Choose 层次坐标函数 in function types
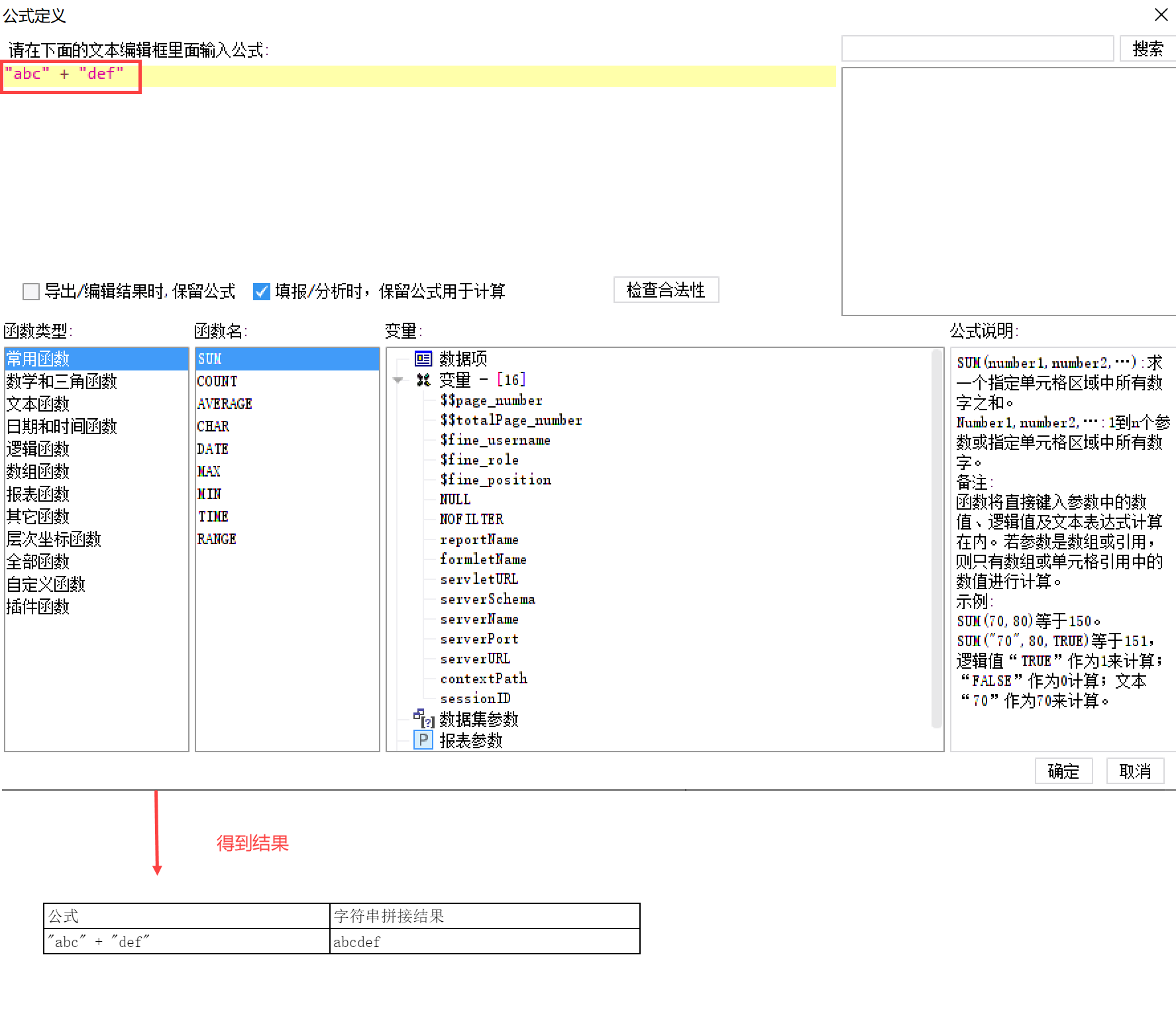The image size is (1176, 1014). [97, 539]
